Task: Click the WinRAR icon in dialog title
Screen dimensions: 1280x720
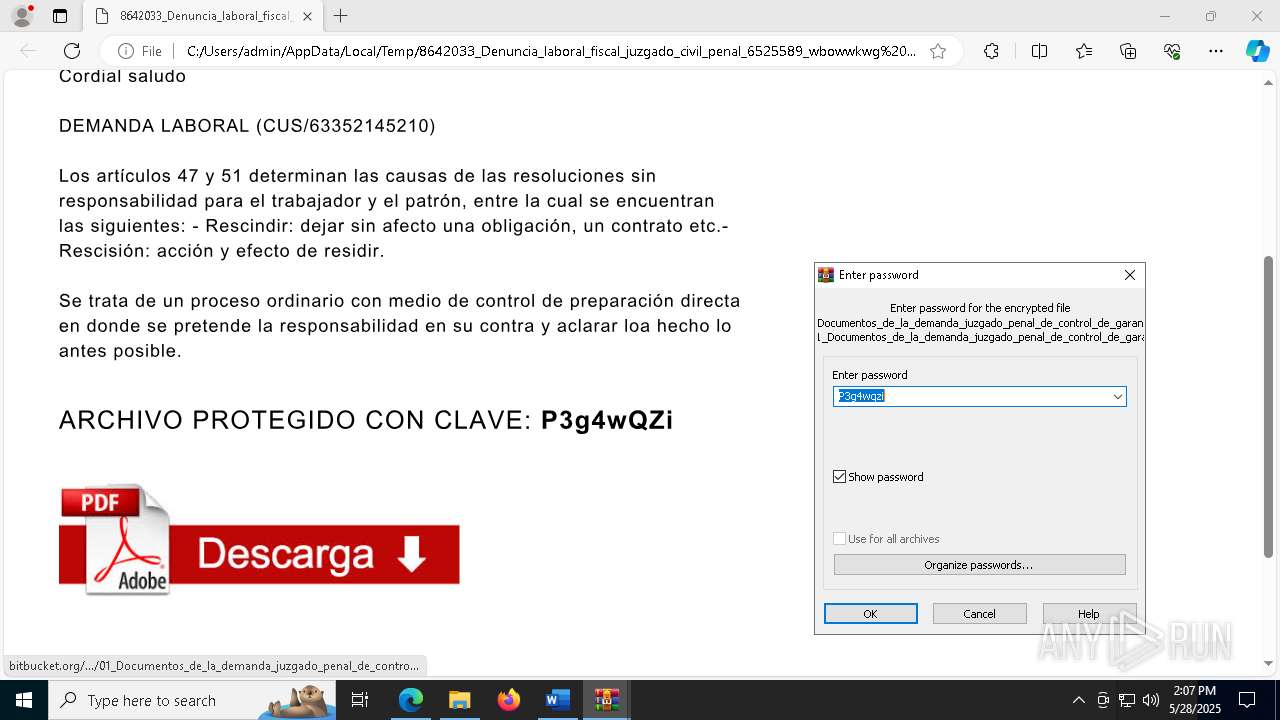Action: pyautogui.click(x=826, y=275)
